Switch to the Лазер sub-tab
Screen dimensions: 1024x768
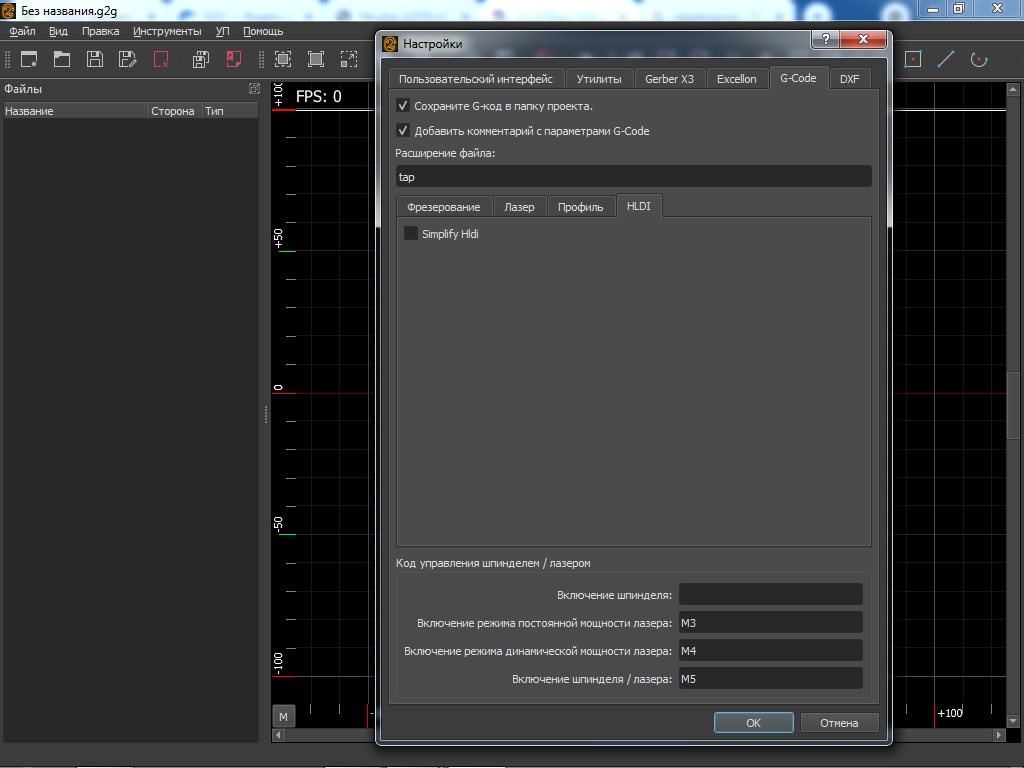pyautogui.click(x=519, y=206)
